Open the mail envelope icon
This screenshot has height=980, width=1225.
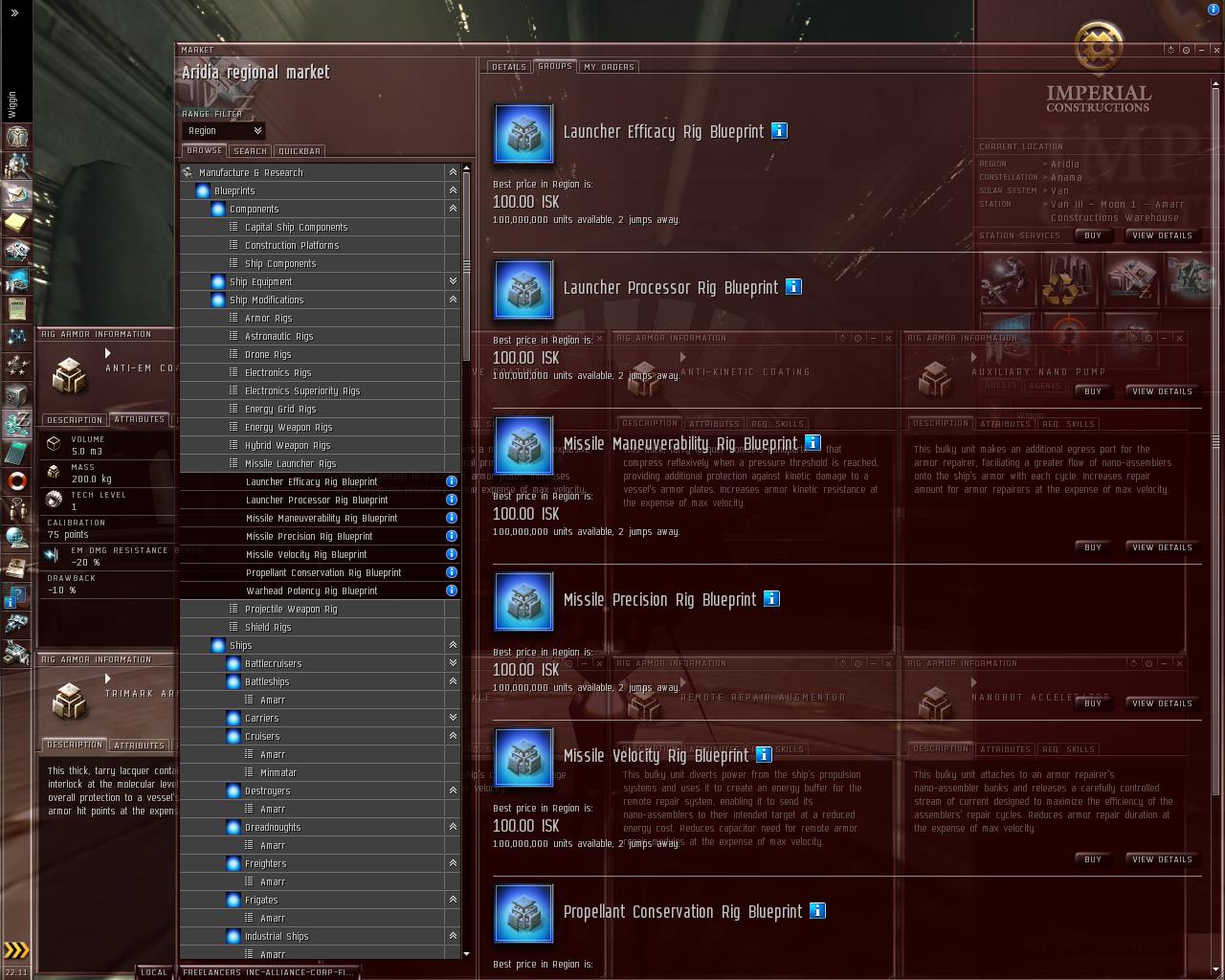pyautogui.click(x=16, y=194)
